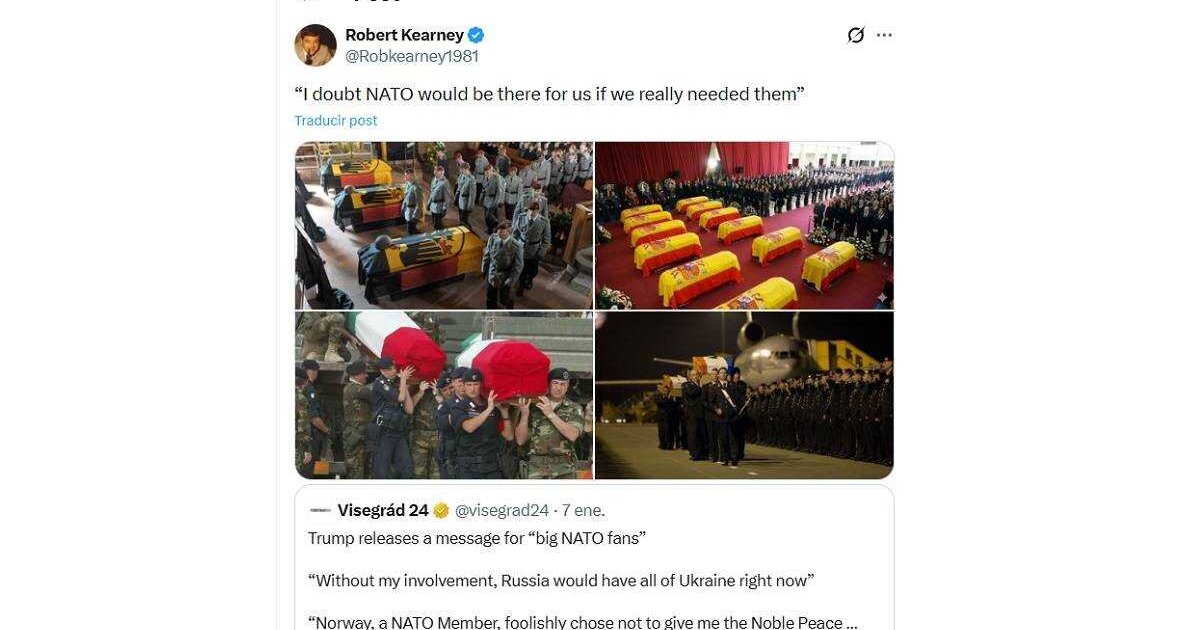Open the Spanish flag coffins photo
Screen dimensions: 1200x630
[744, 226]
